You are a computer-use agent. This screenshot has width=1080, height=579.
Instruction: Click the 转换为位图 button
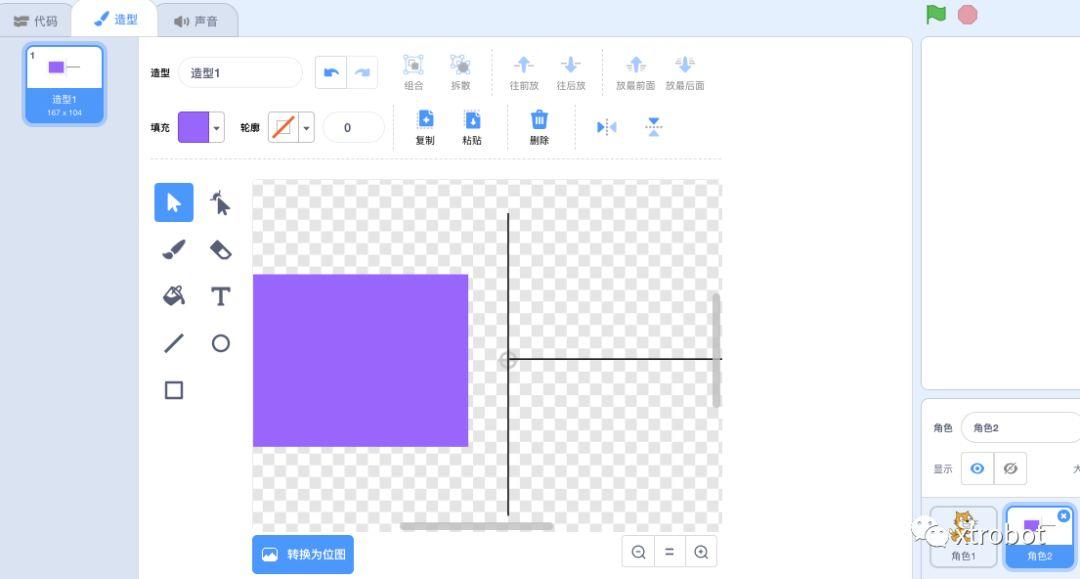[303, 554]
